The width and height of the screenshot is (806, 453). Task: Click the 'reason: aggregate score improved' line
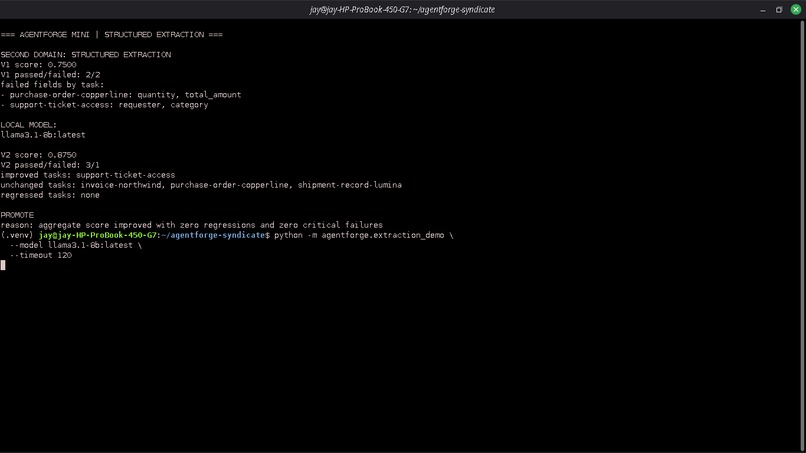[x=192, y=225]
